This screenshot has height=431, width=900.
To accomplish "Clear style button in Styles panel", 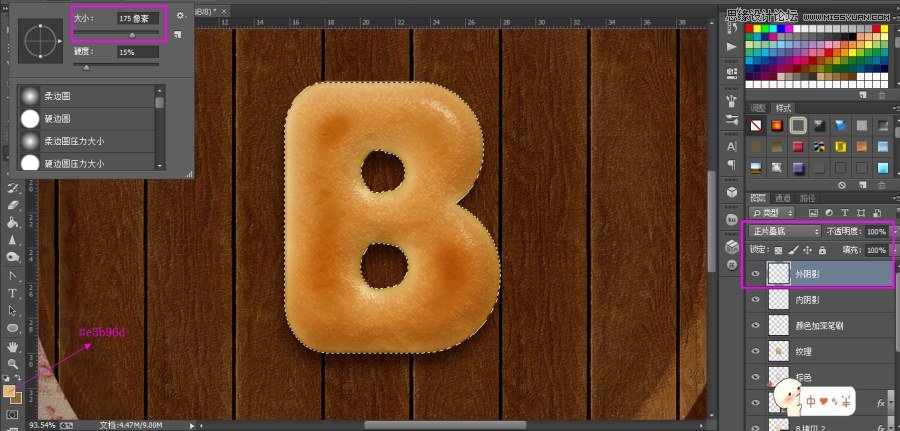I will pyautogui.click(x=842, y=185).
